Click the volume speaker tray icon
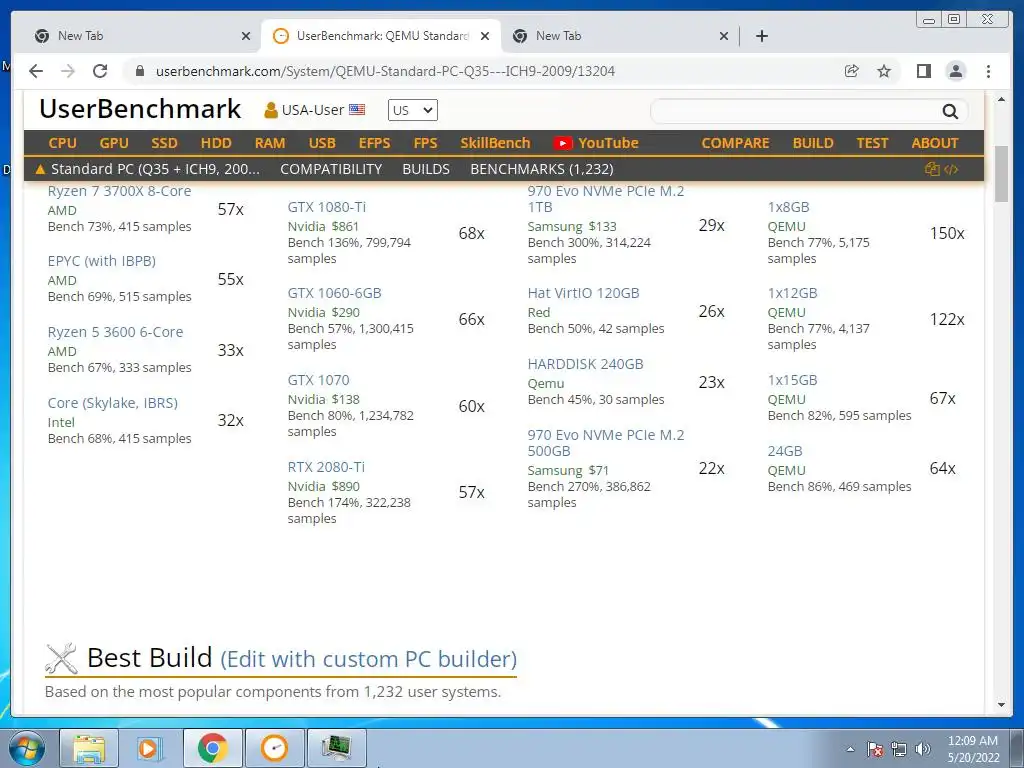Image resolution: width=1024 pixels, height=768 pixels. pos(923,749)
